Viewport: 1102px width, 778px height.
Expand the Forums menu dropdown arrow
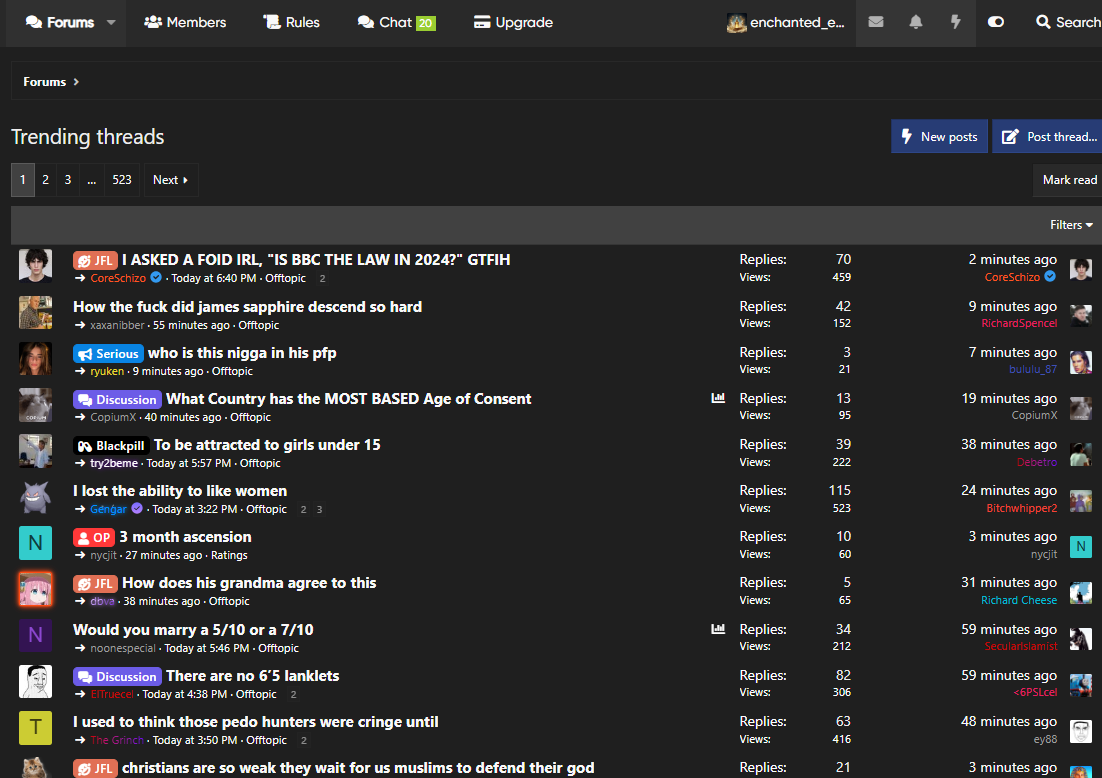pos(111,22)
